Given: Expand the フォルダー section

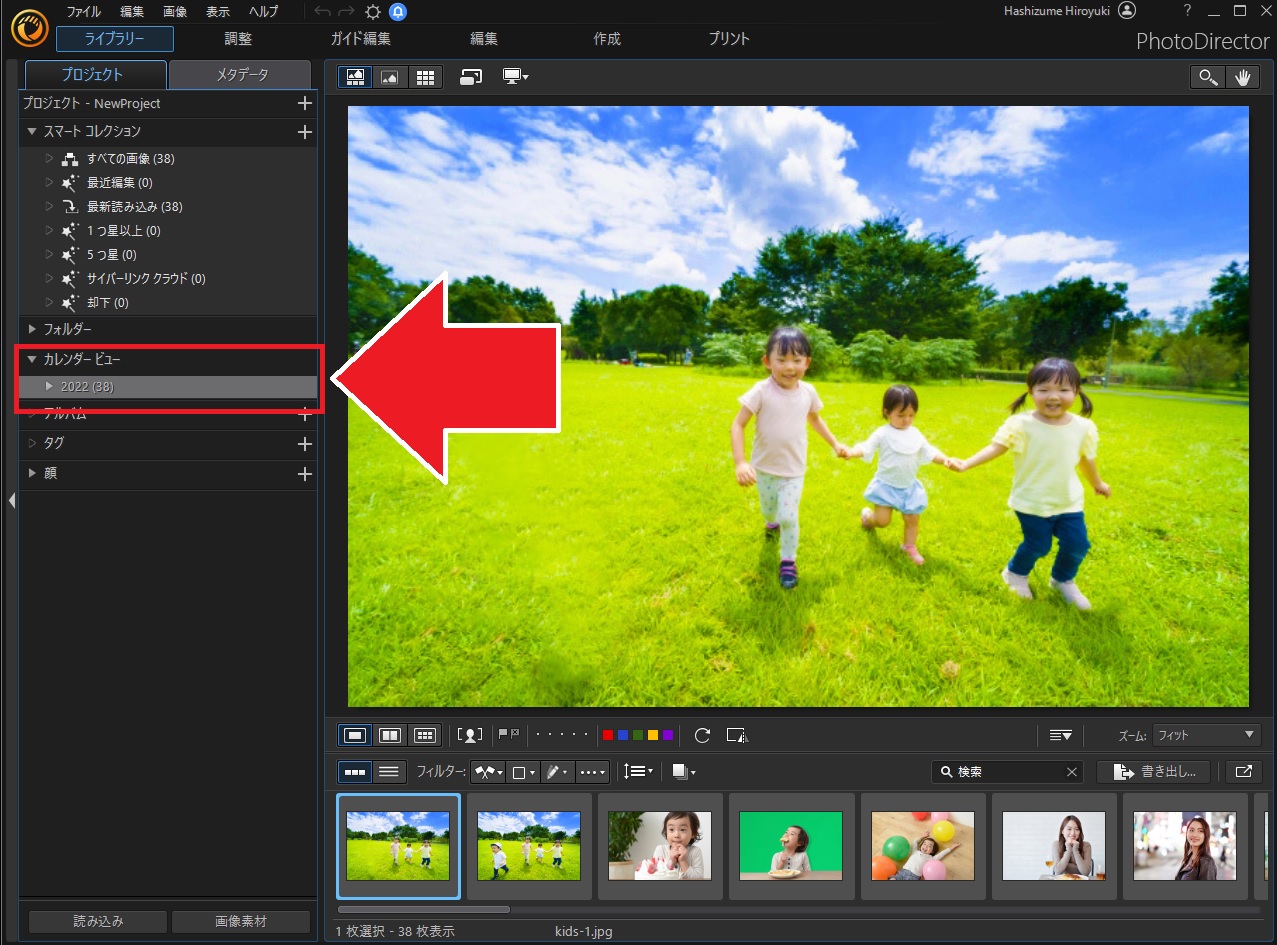Looking at the screenshot, I should (x=32, y=329).
